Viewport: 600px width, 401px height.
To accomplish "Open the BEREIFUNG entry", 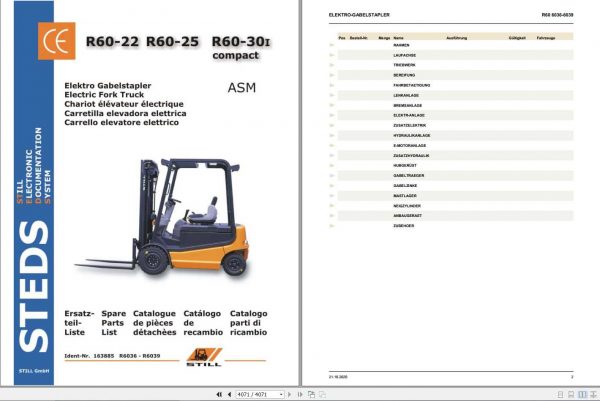I will [x=404, y=75].
